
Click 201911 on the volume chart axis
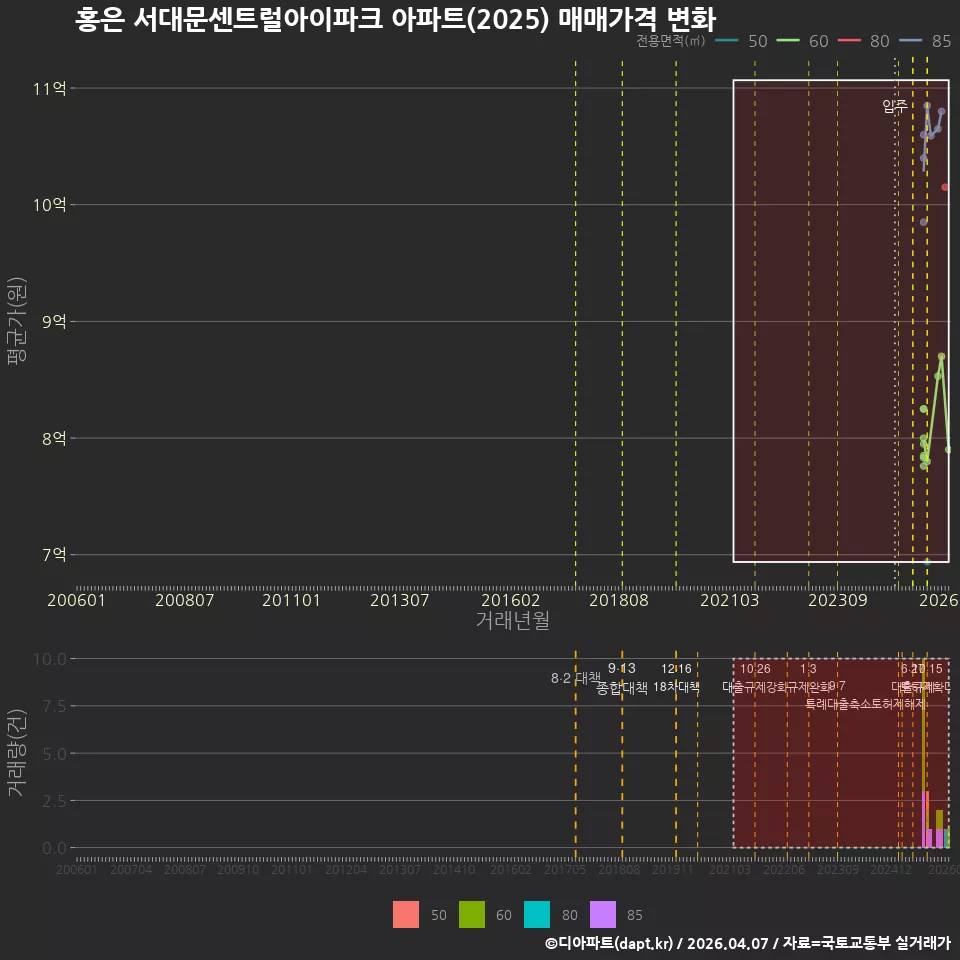[x=672, y=869]
